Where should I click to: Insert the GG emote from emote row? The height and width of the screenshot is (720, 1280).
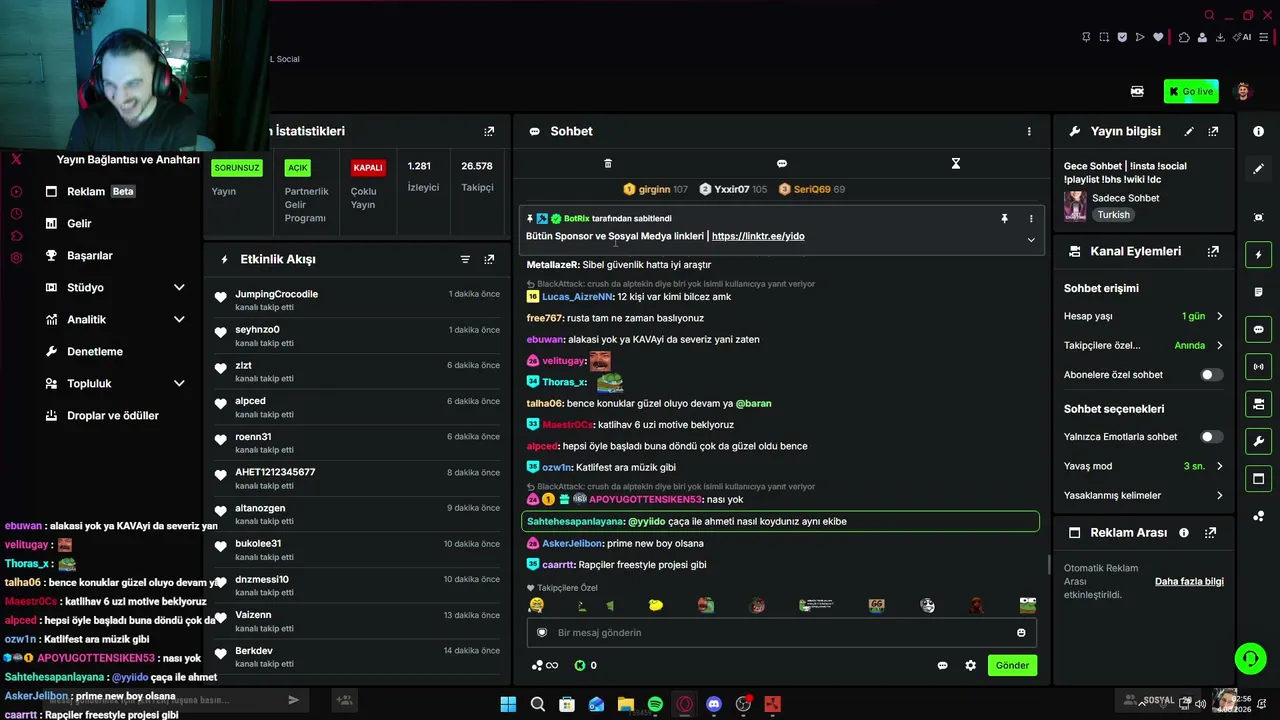point(877,605)
